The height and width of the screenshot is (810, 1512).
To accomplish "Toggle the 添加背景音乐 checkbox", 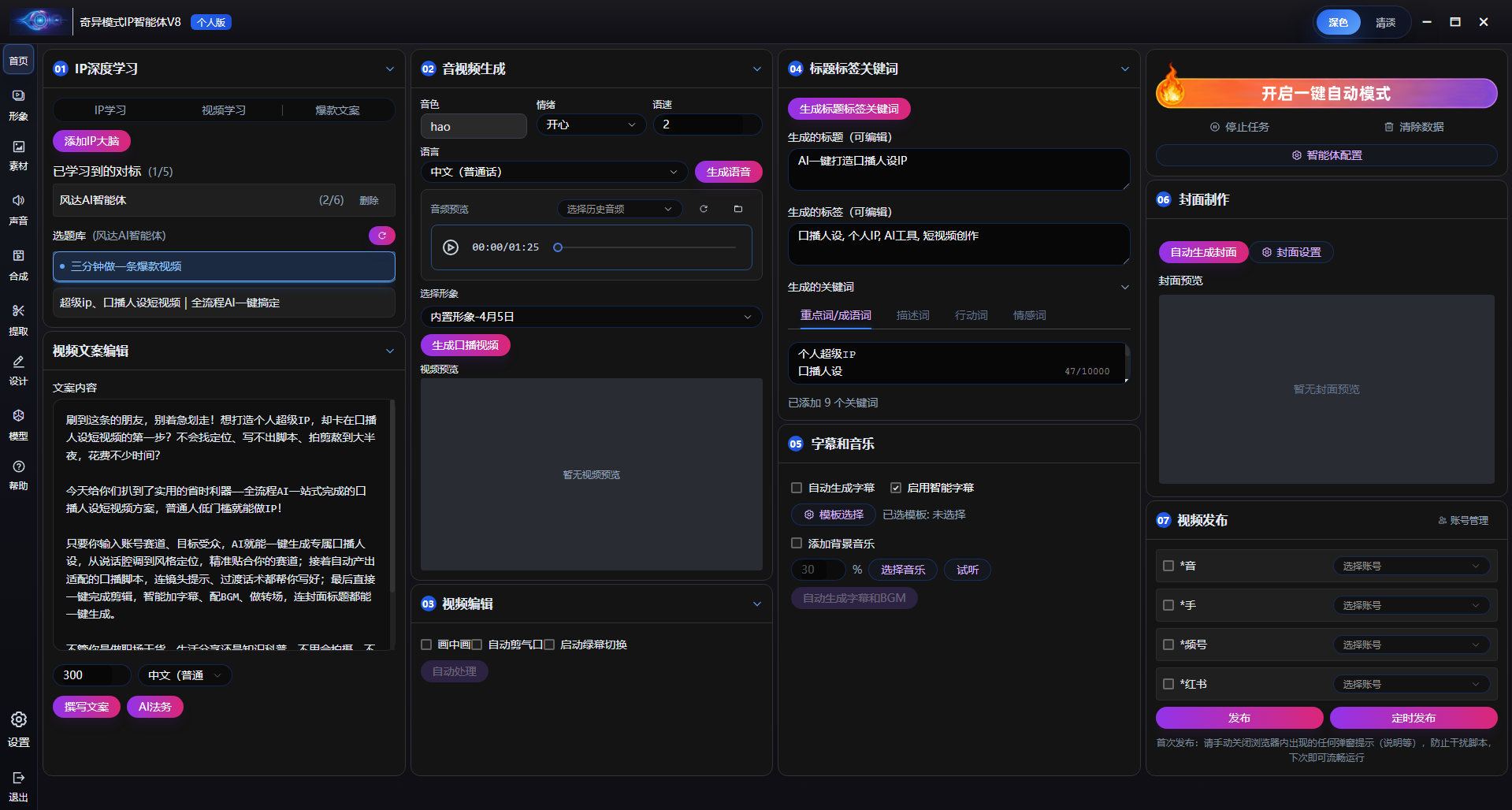I will pyautogui.click(x=797, y=544).
